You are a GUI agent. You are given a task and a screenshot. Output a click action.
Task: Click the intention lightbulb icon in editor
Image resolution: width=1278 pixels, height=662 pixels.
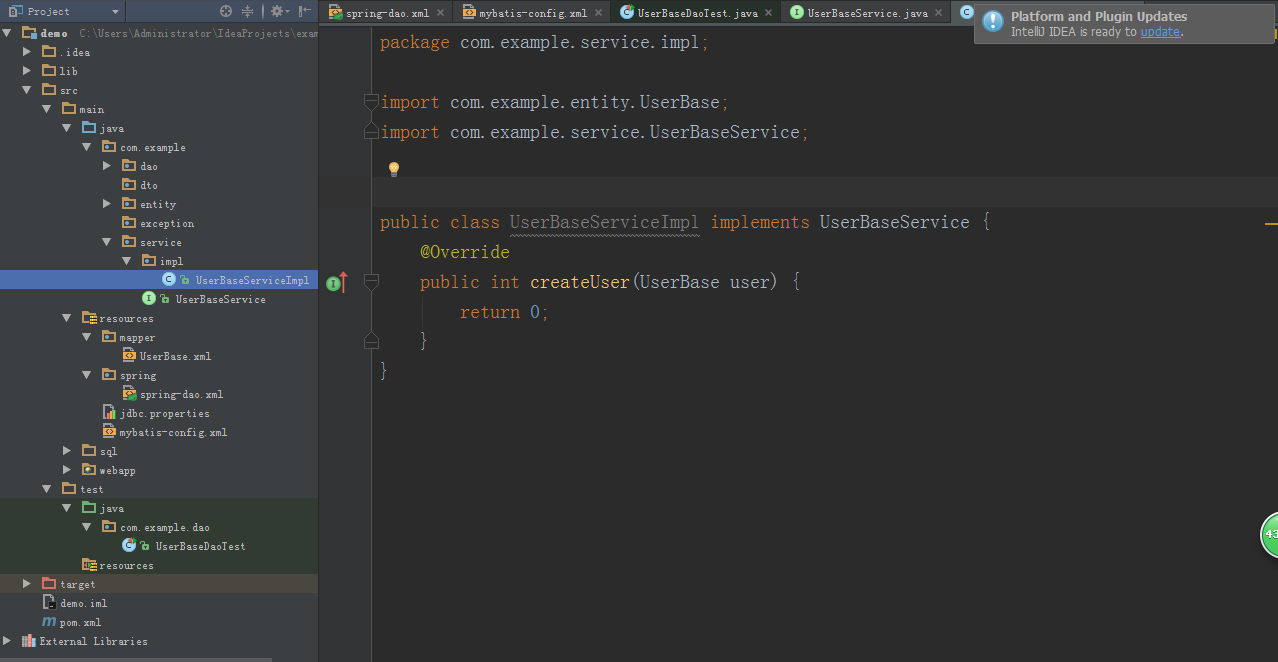point(394,169)
